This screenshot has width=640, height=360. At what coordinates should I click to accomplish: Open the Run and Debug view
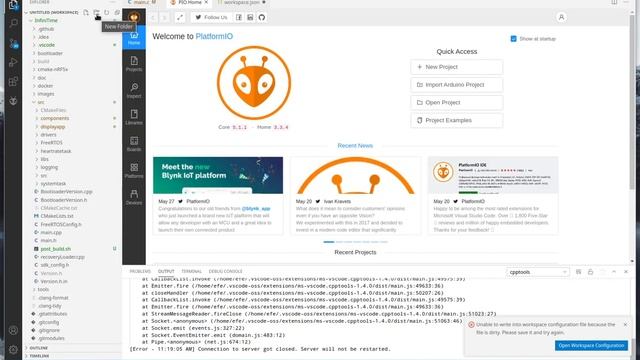[x=13, y=62]
